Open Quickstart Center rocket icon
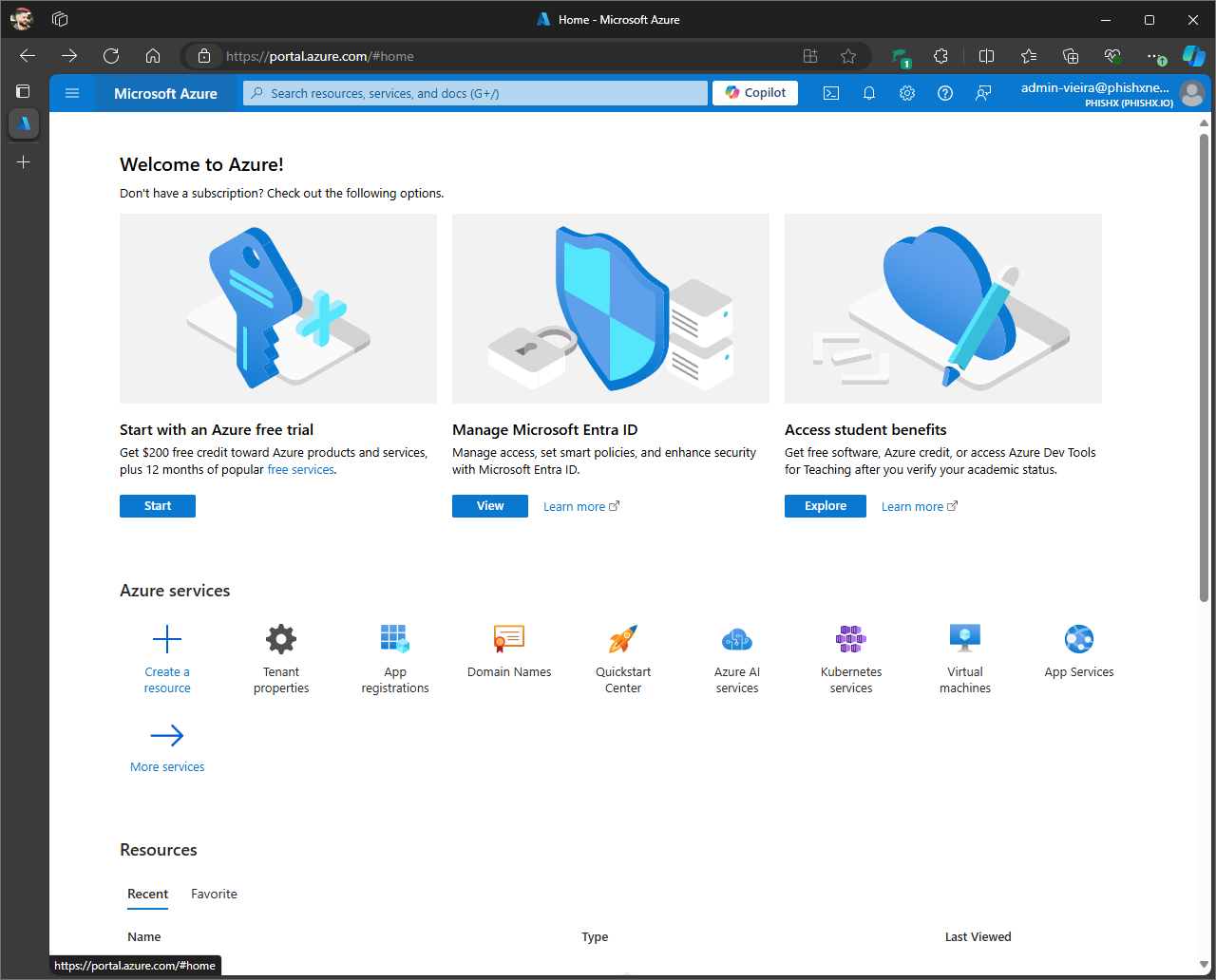Image resolution: width=1216 pixels, height=980 pixels. click(x=623, y=639)
